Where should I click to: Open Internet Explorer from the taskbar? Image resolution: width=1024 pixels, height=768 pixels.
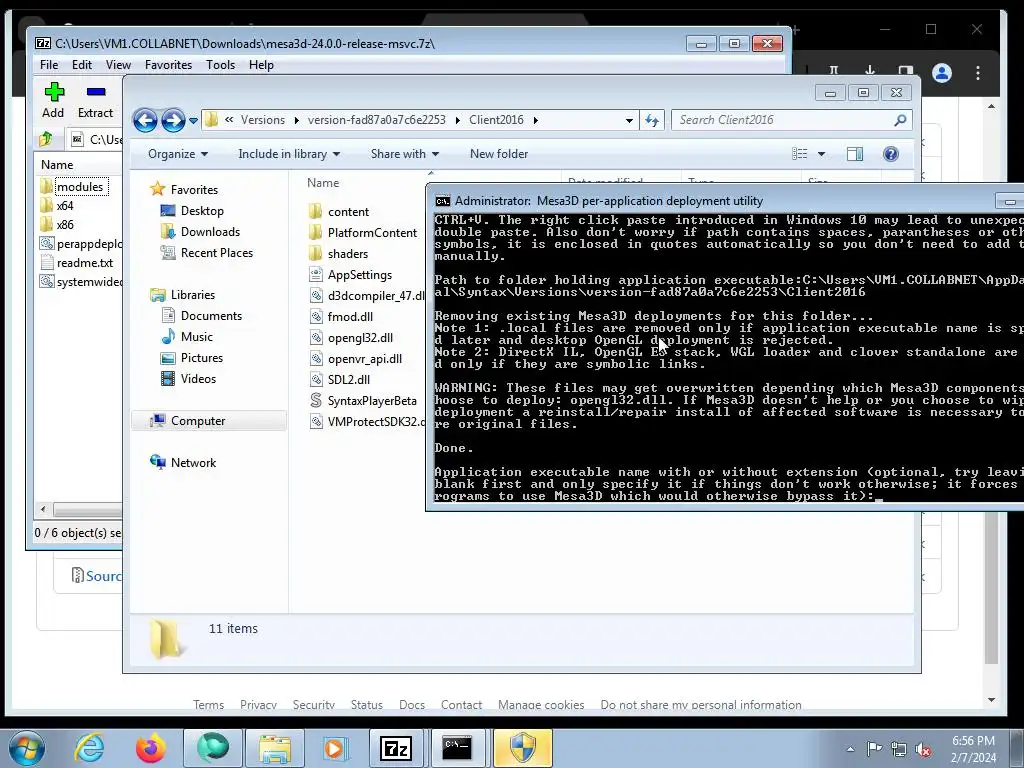[x=89, y=748]
